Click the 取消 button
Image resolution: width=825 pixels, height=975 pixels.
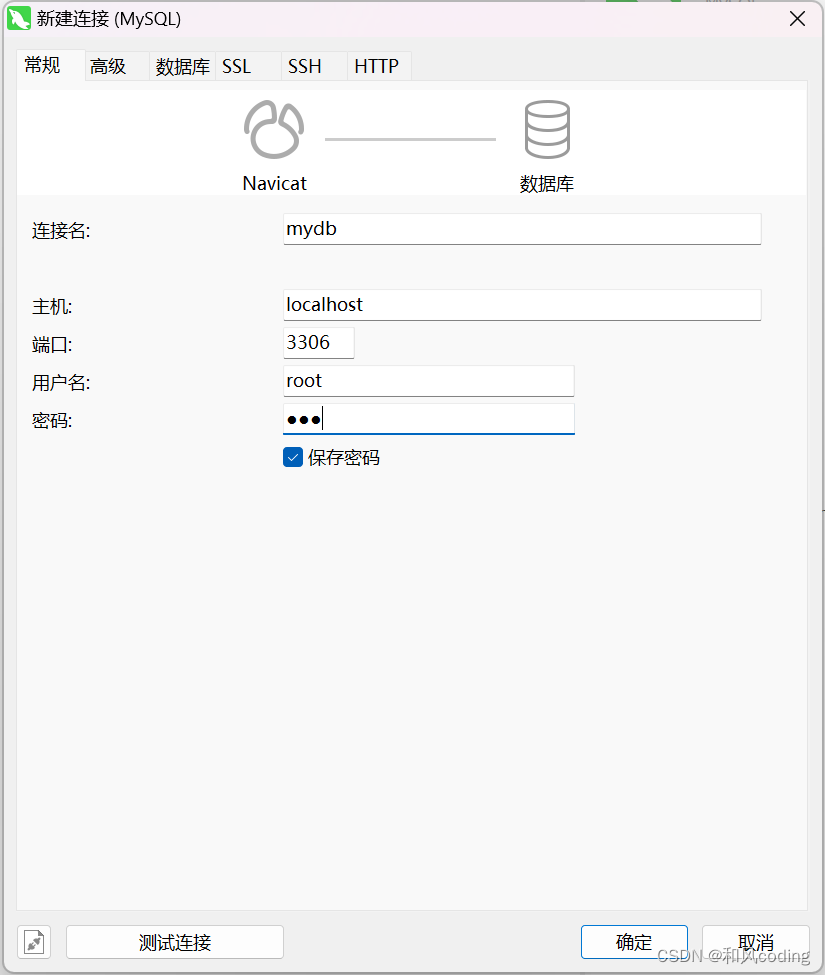[x=755, y=941]
